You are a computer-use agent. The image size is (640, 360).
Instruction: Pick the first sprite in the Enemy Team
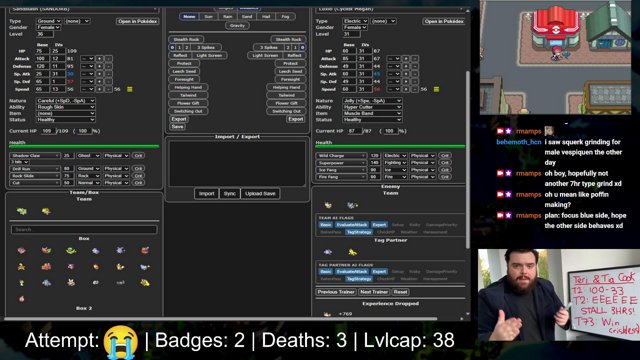[328, 205]
